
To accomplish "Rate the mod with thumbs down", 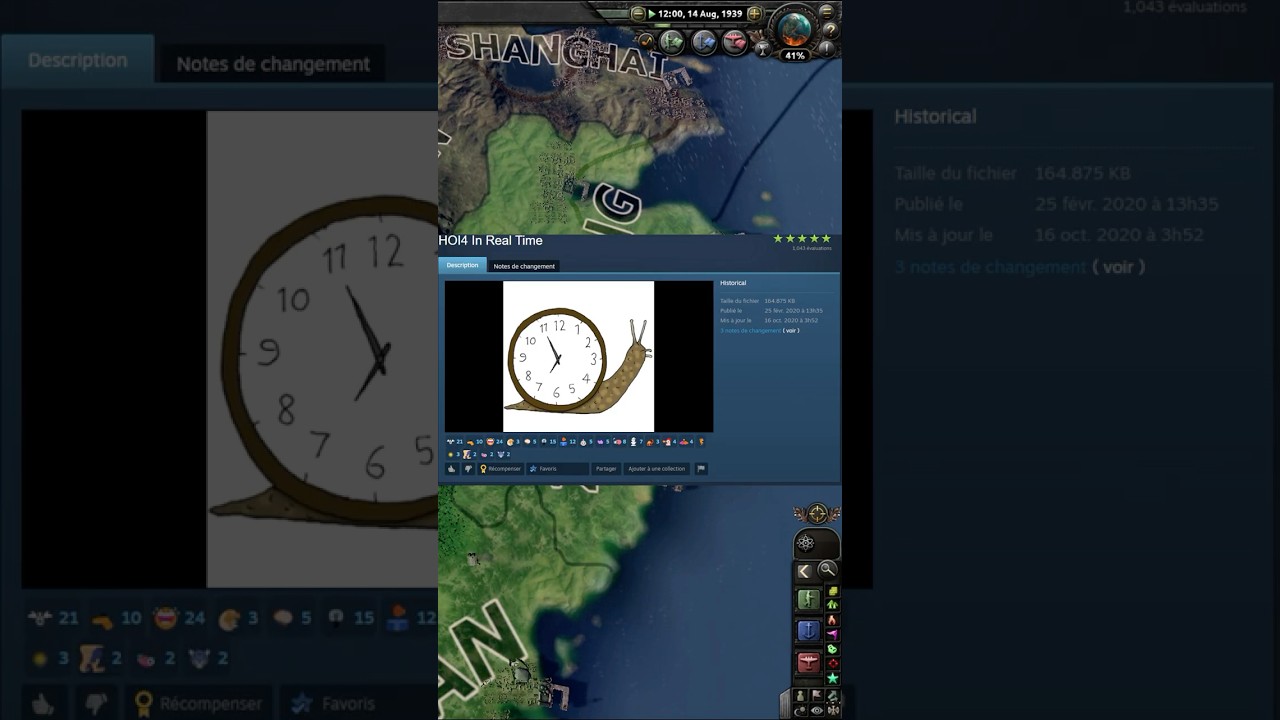I will [x=468, y=469].
